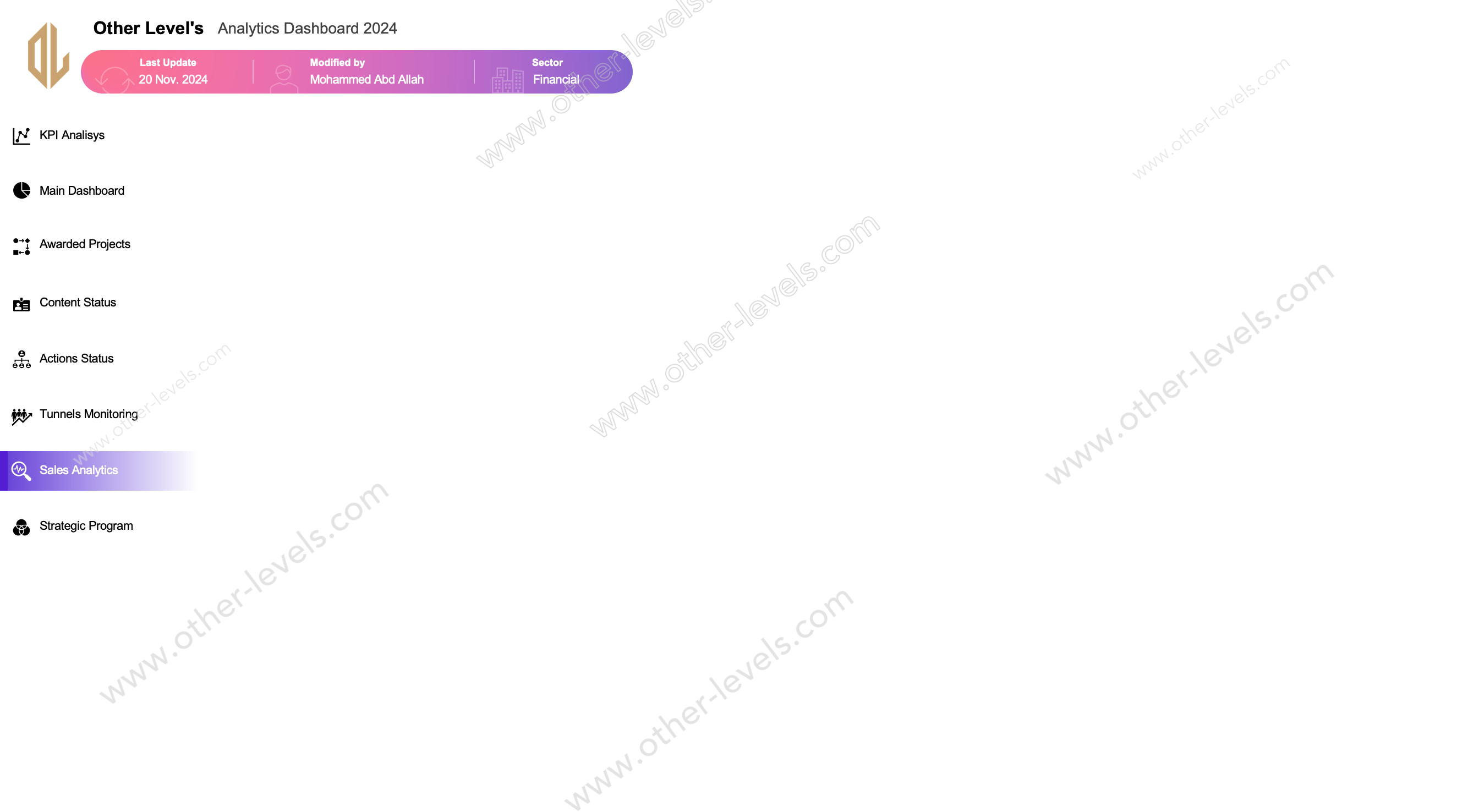Viewport: 1479px width, 812px height.
Task: Toggle the Actions Status view
Action: 76,358
